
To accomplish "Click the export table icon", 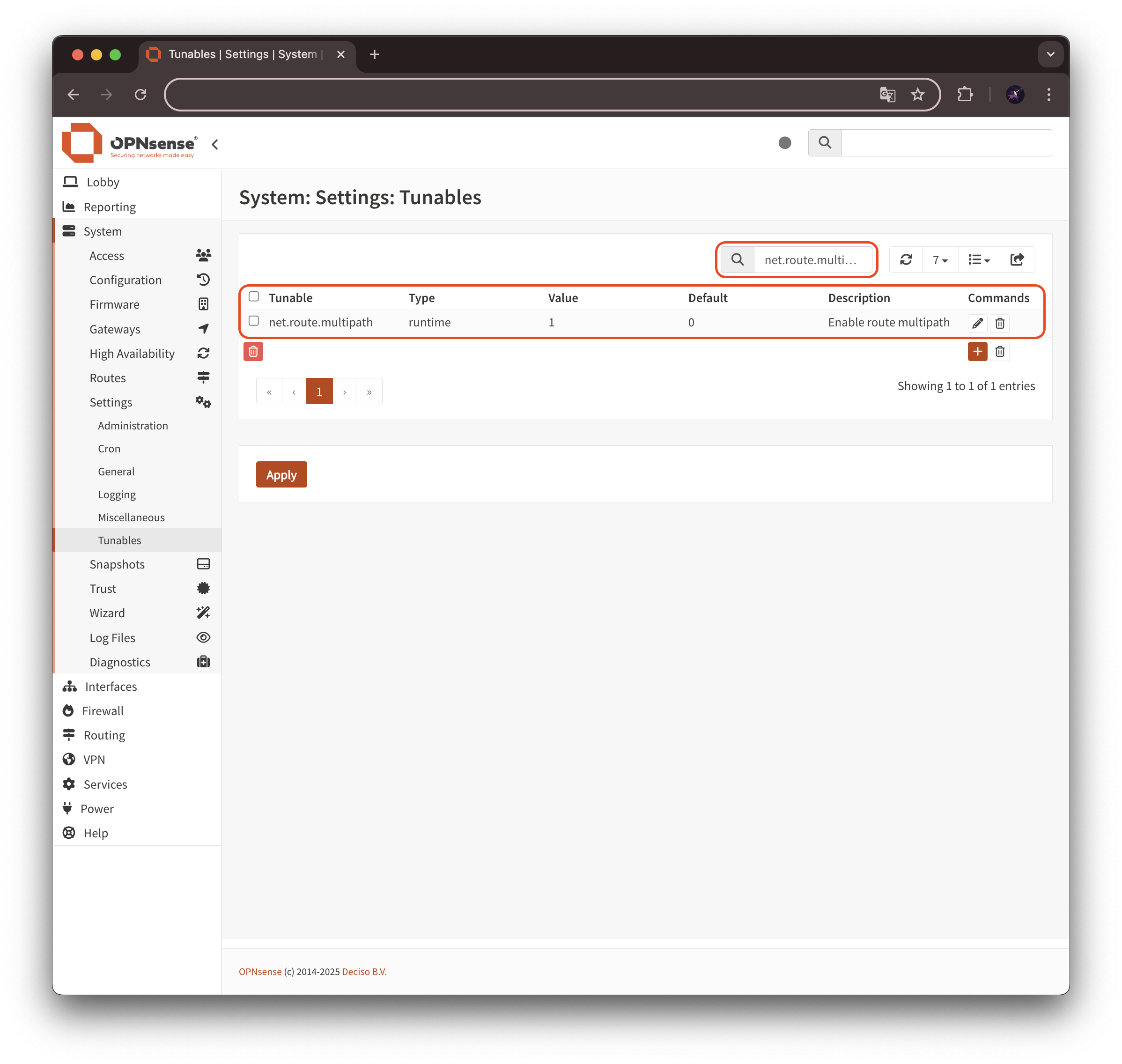I will [1017, 260].
